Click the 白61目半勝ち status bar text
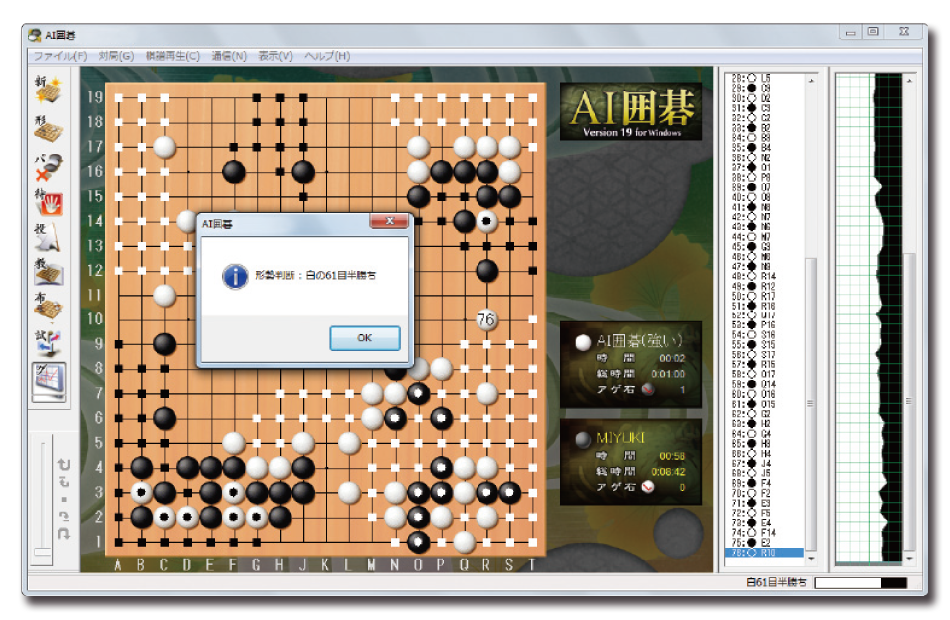This screenshot has height=620, width=950. [776, 582]
